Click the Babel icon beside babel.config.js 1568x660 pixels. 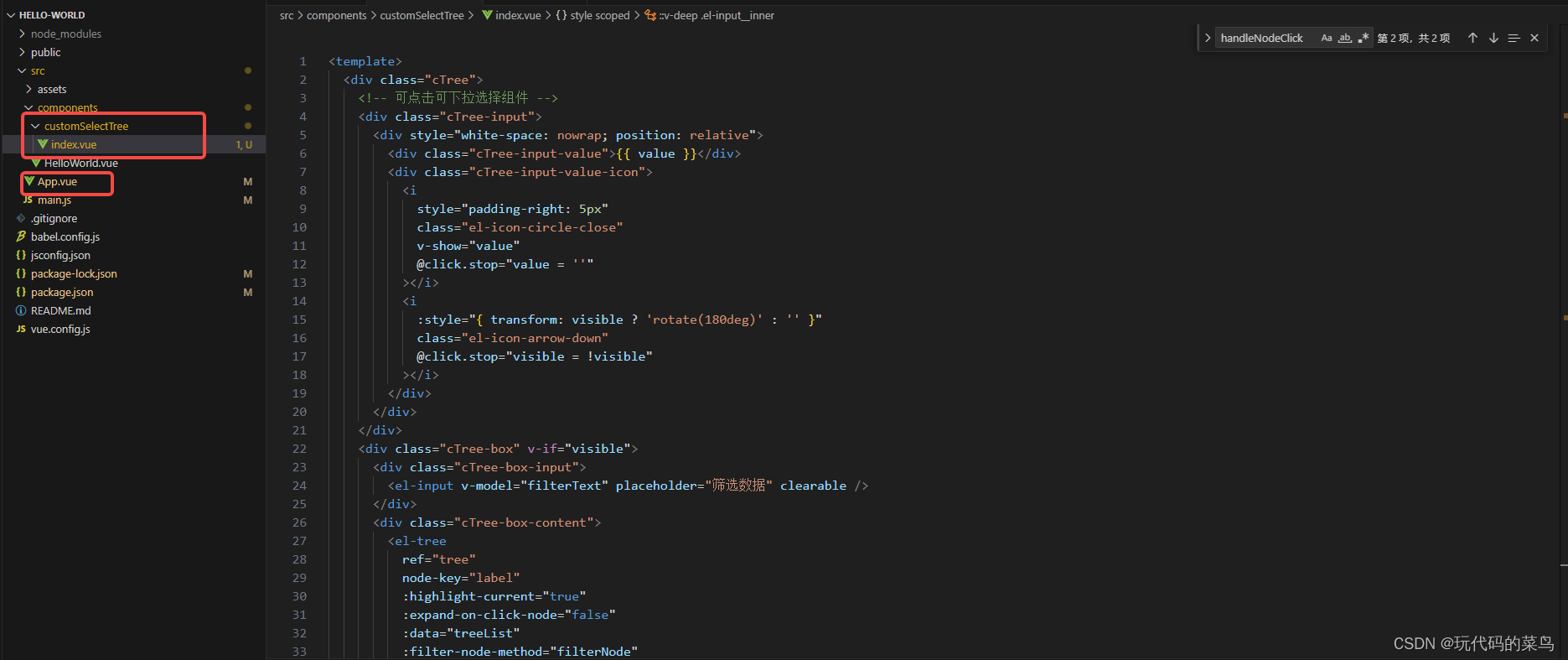(x=21, y=236)
